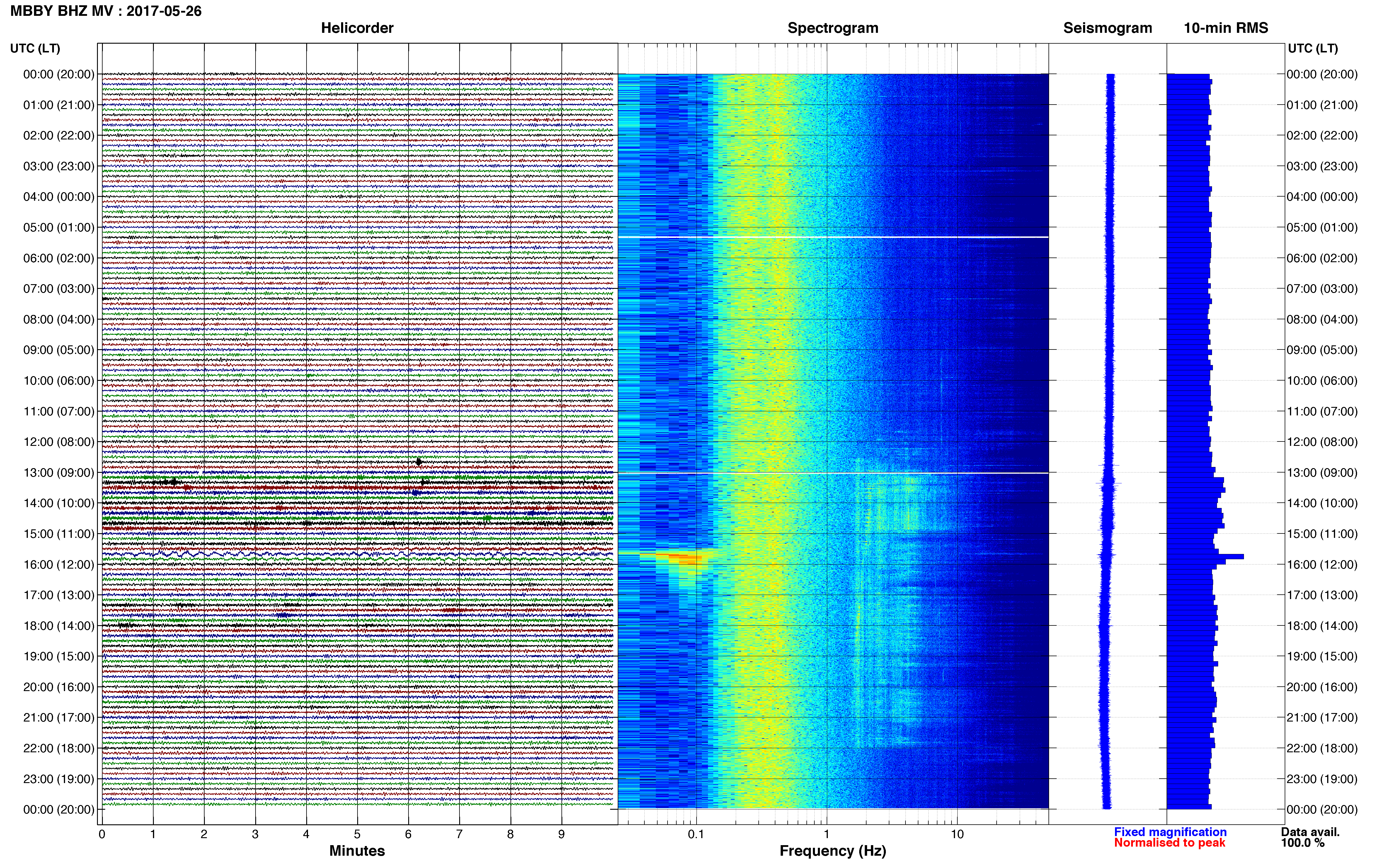Click the title "MBBY BHZ MV : 2017-05-26"

pos(106,11)
